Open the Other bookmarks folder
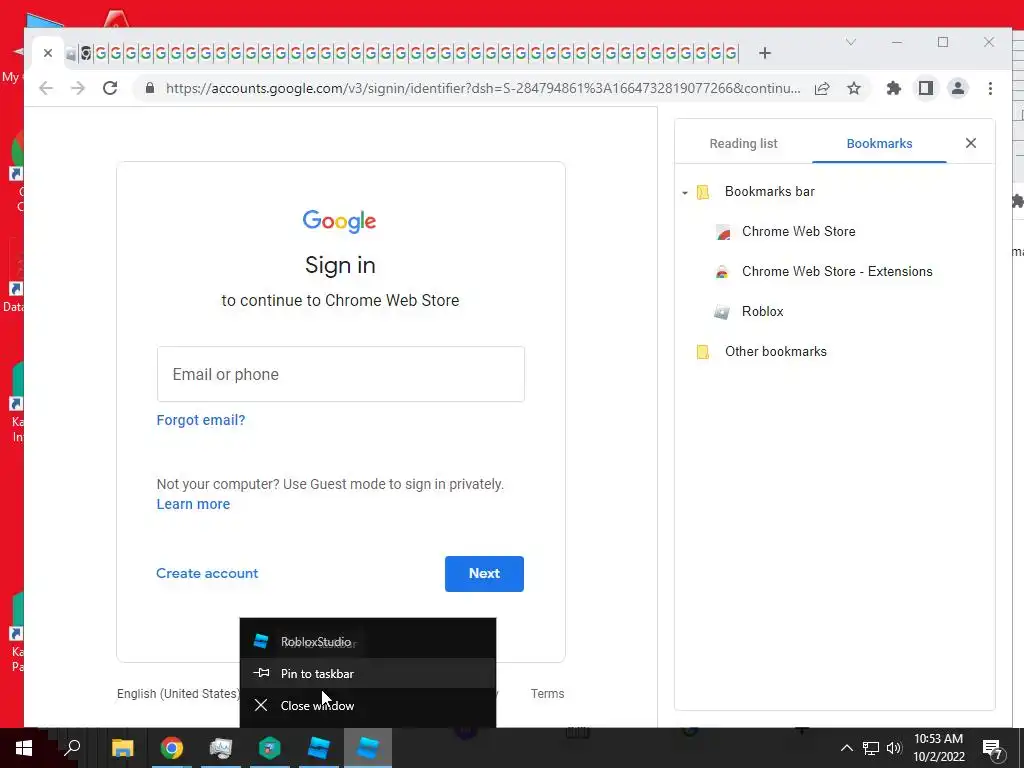Viewport: 1024px width, 768px height. pos(776,351)
